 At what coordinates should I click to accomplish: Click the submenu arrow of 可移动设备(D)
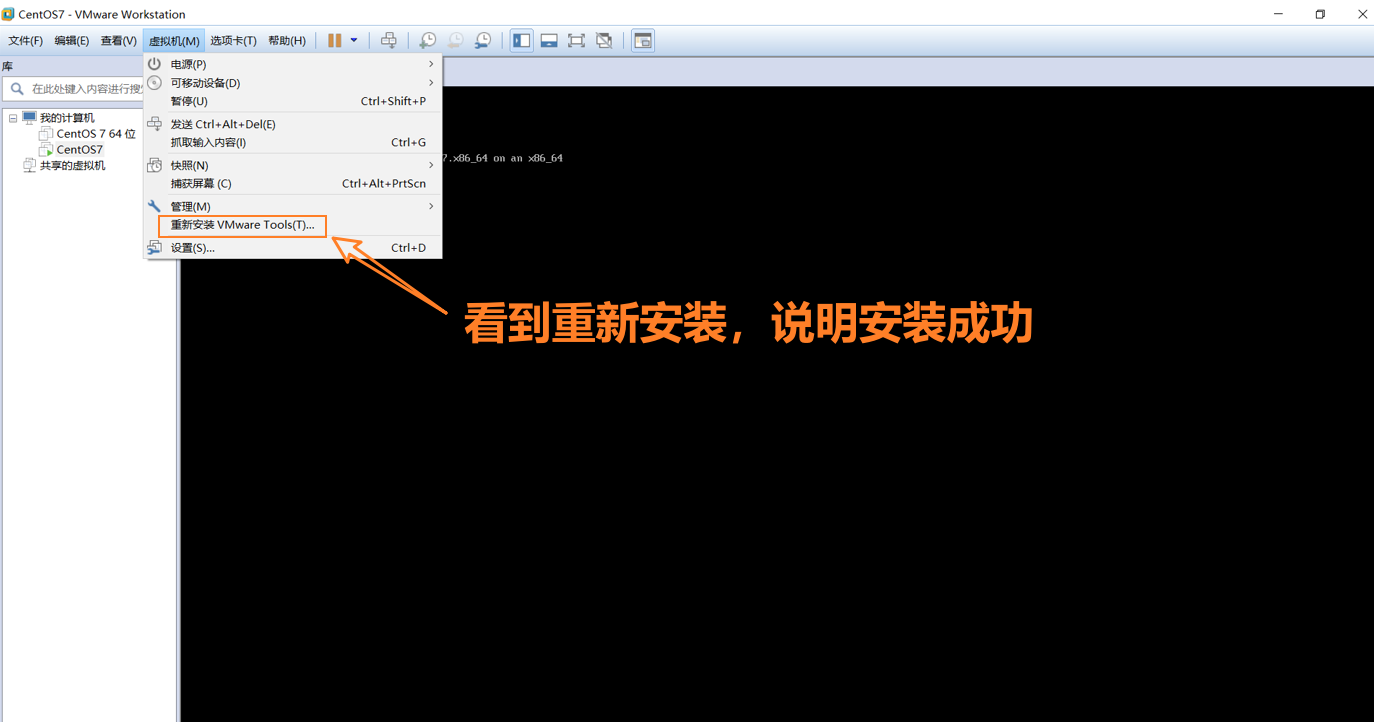[431, 83]
